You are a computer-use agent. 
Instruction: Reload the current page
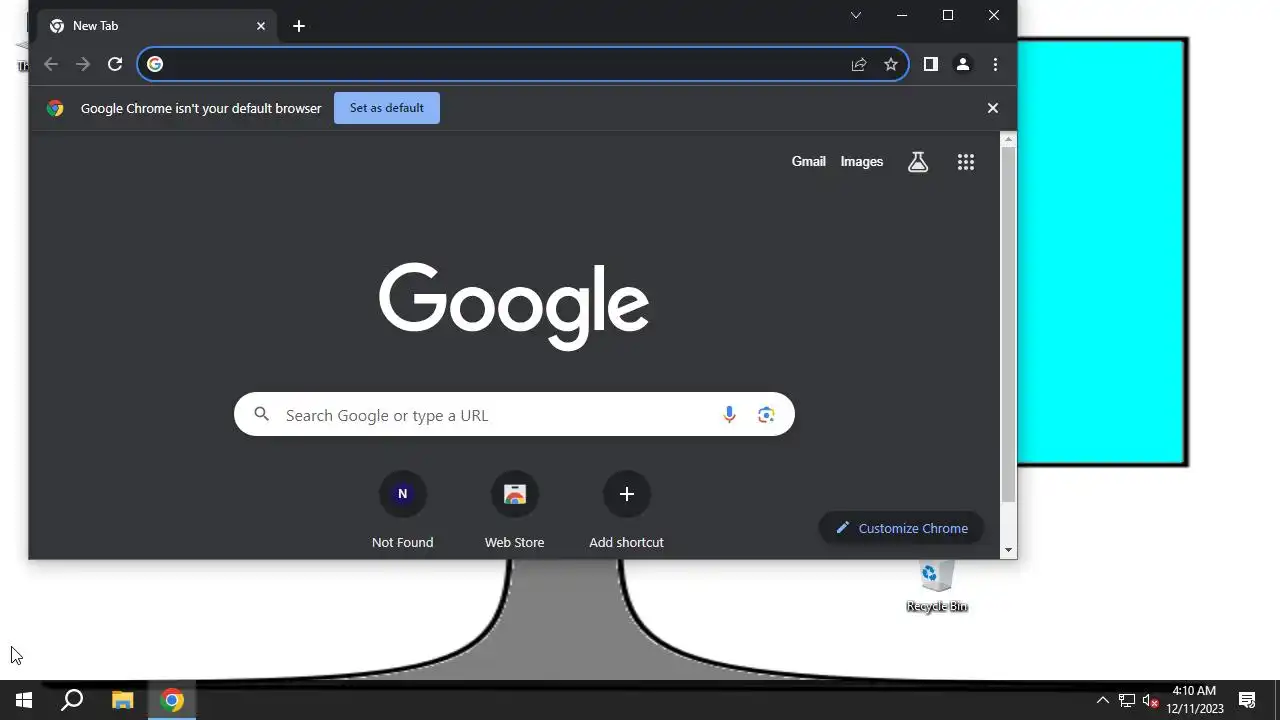115,64
